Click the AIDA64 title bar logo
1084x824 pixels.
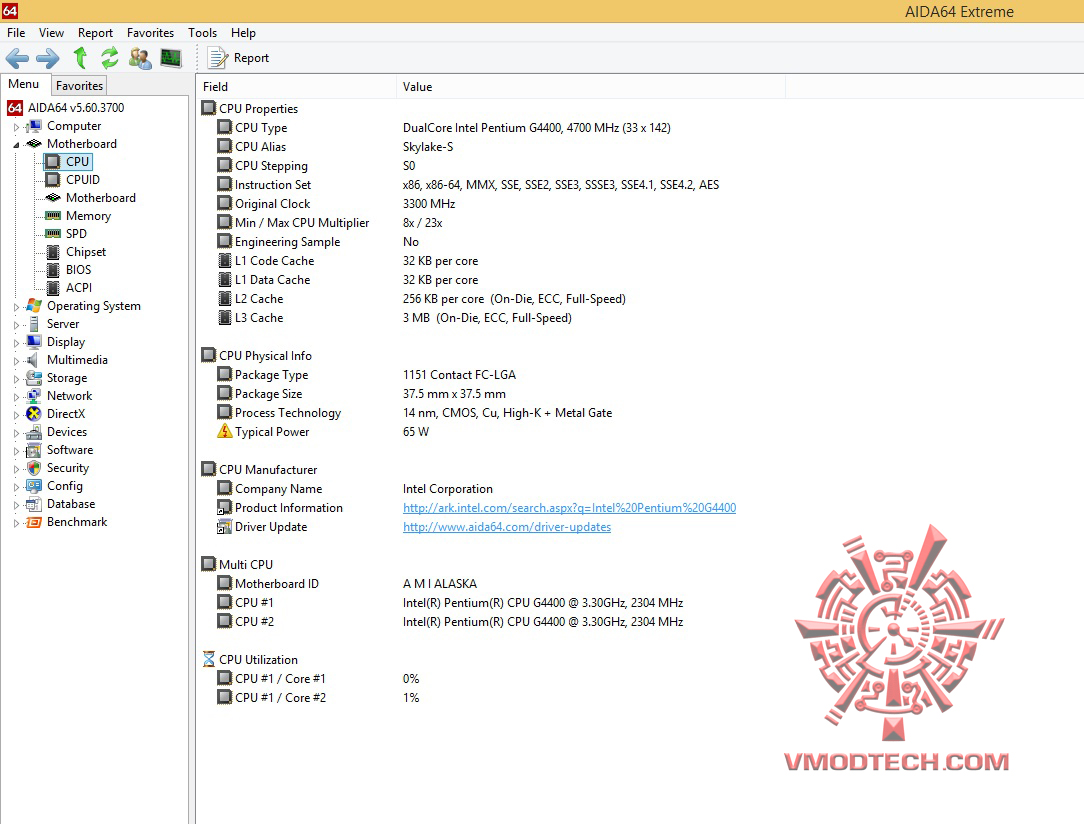point(10,10)
